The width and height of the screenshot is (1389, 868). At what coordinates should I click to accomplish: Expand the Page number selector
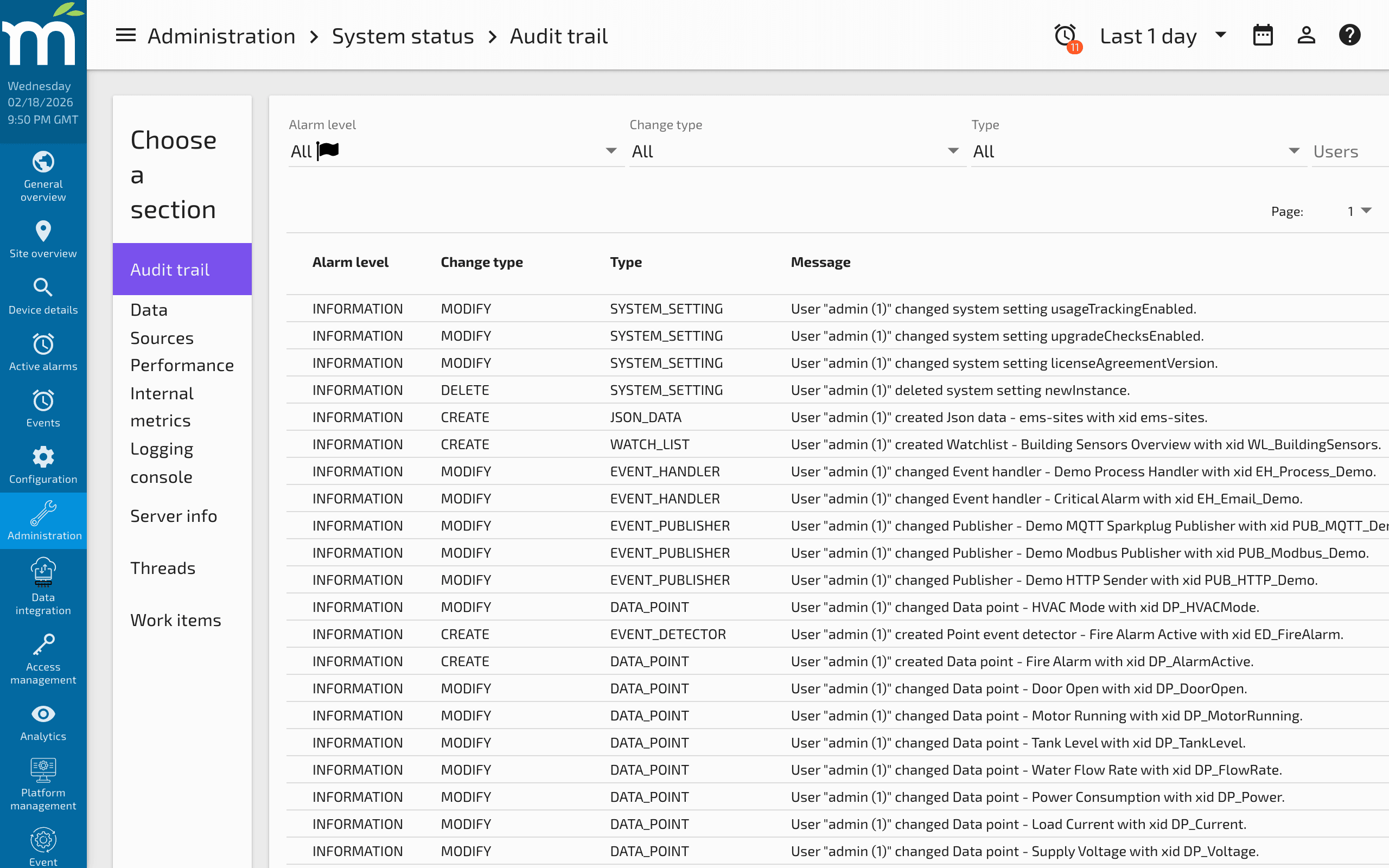[x=1359, y=211]
